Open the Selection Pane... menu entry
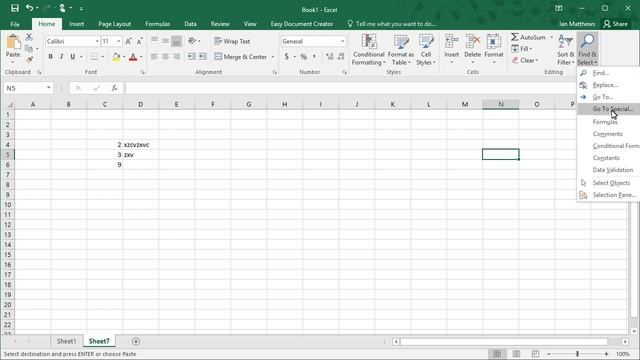 [x=609, y=195]
